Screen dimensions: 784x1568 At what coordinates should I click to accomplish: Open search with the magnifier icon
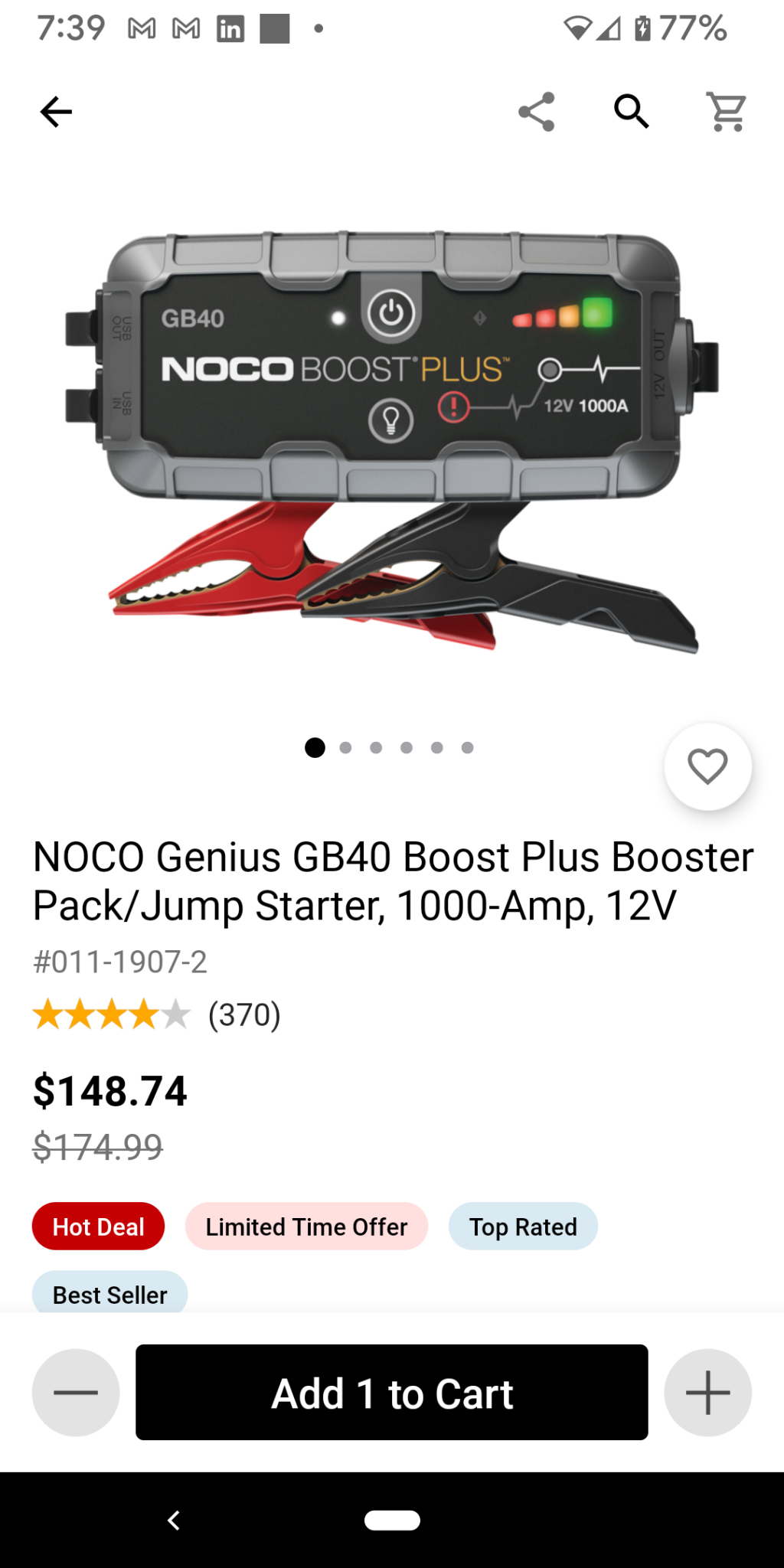click(x=632, y=112)
